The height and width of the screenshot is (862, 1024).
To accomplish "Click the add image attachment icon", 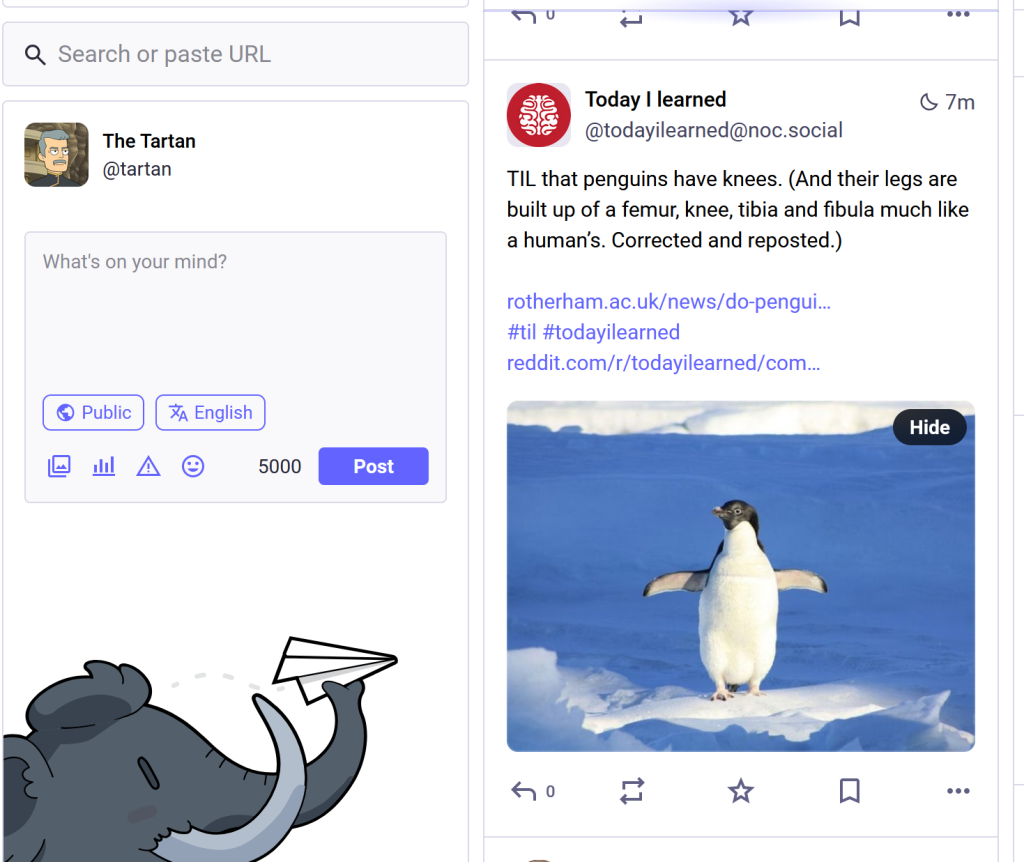I will pyautogui.click(x=59, y=466).
